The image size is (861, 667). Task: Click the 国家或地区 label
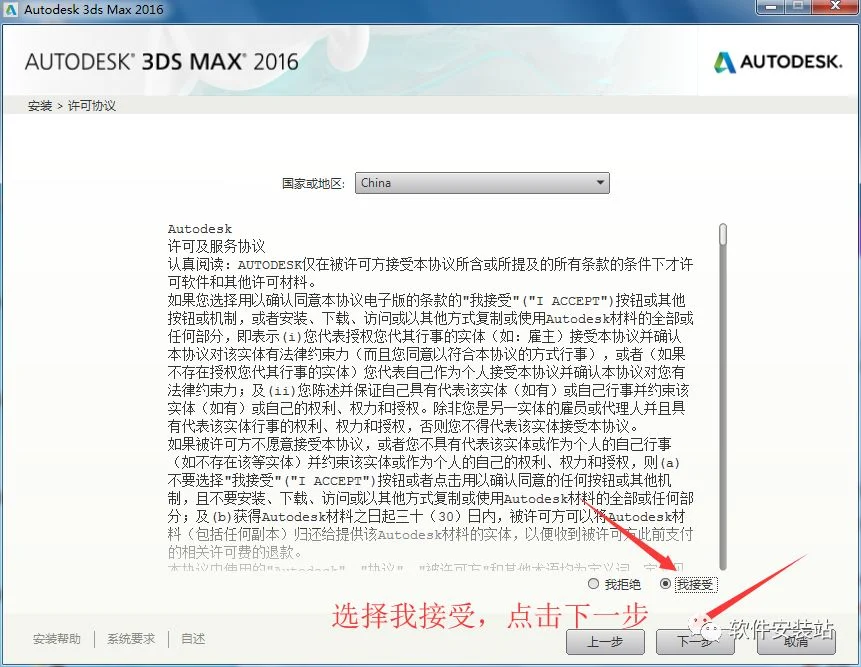tap(314, 183)
